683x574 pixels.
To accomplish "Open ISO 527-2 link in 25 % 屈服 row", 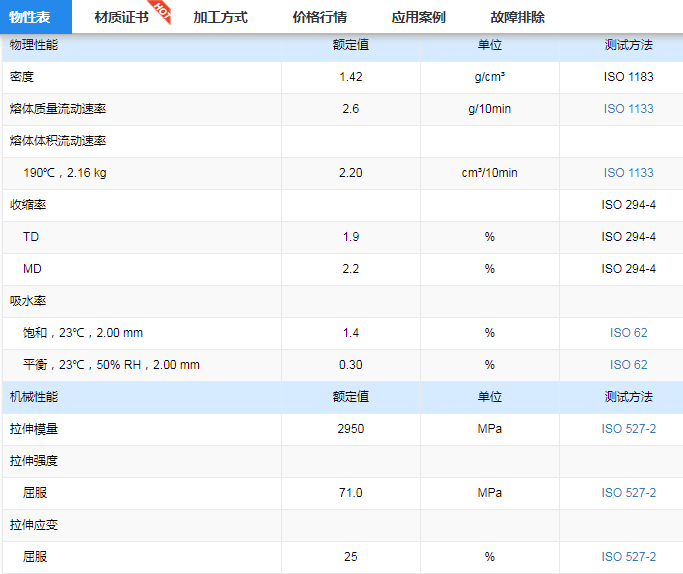I will (x=628, y=557).
